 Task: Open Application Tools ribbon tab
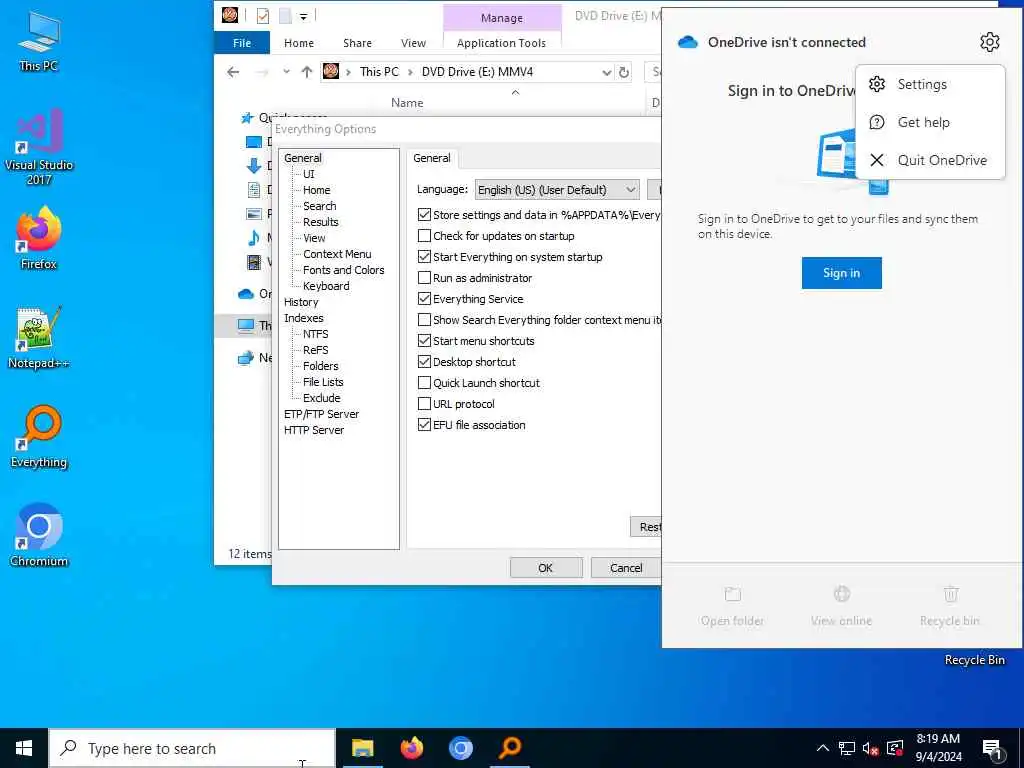click(x=502, y=42)
